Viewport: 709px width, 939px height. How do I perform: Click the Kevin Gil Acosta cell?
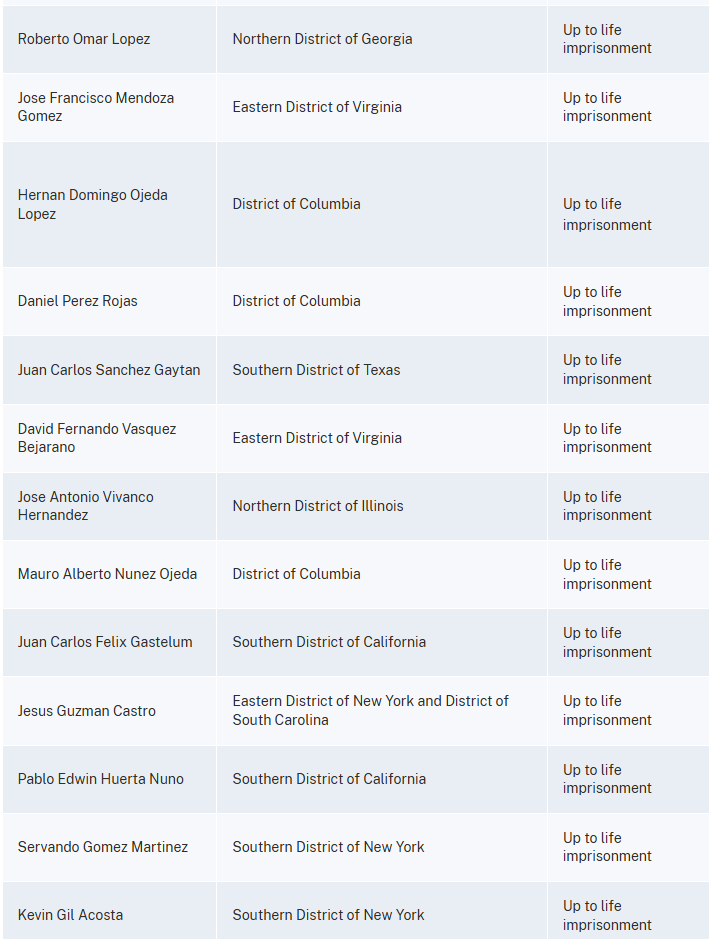pyautogui.click(x=70, y=915)
